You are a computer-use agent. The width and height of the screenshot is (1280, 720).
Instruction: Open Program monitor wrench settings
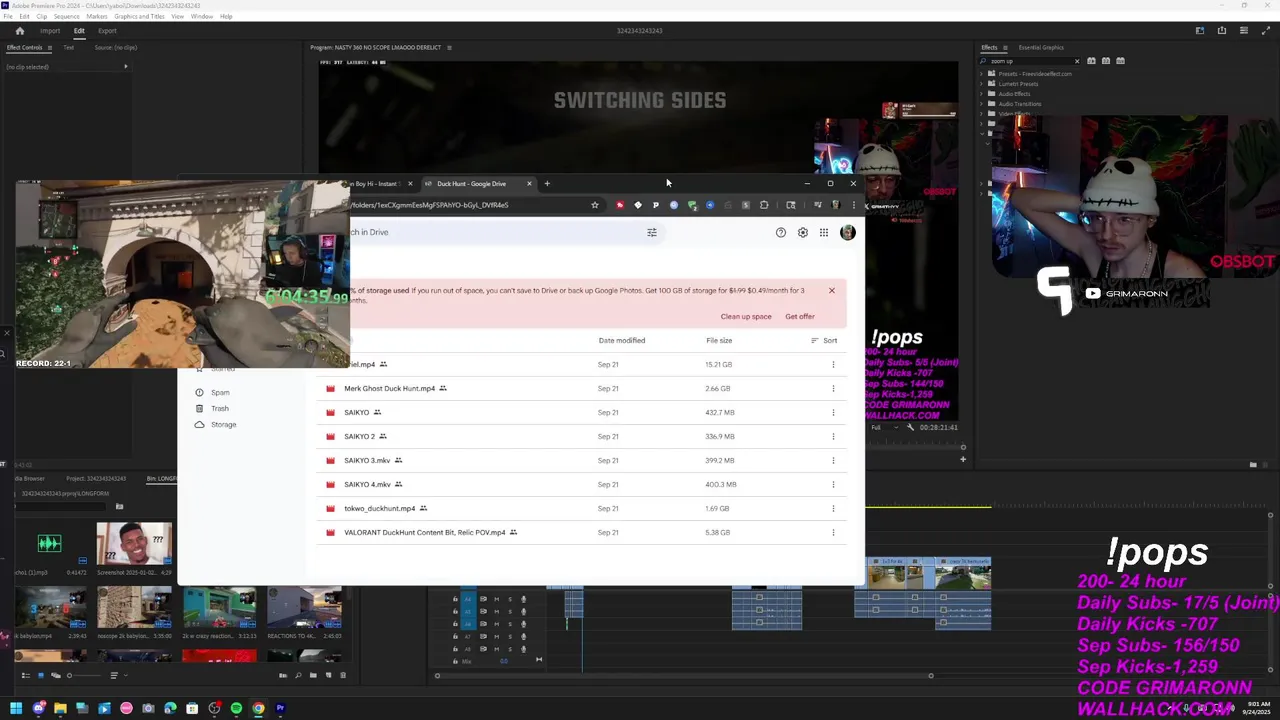910,427
